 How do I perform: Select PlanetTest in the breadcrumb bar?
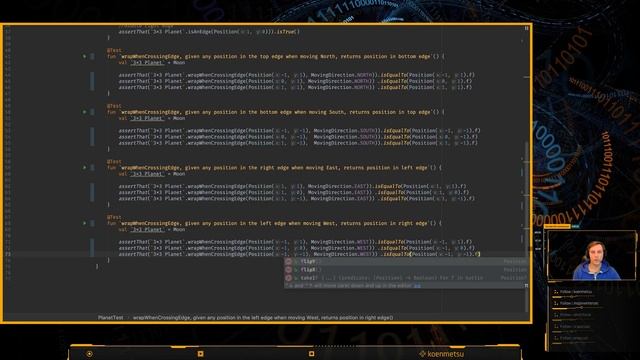(111, 318)
